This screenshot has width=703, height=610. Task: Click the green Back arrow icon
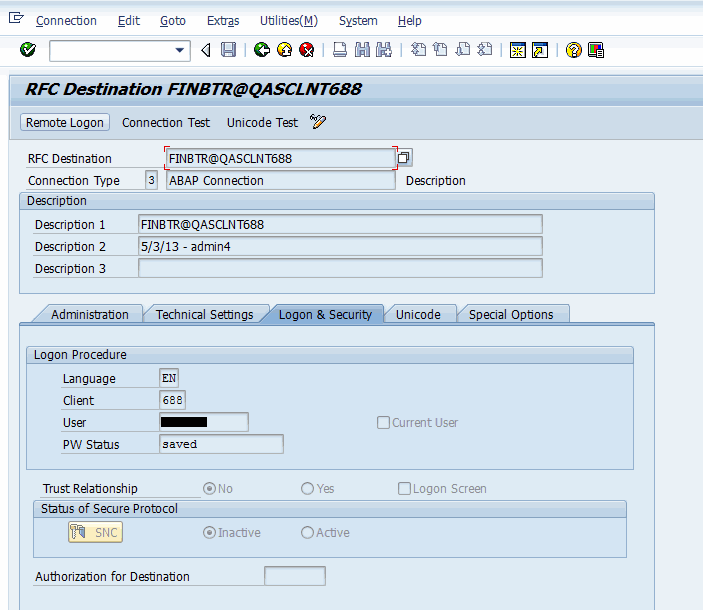262,50
